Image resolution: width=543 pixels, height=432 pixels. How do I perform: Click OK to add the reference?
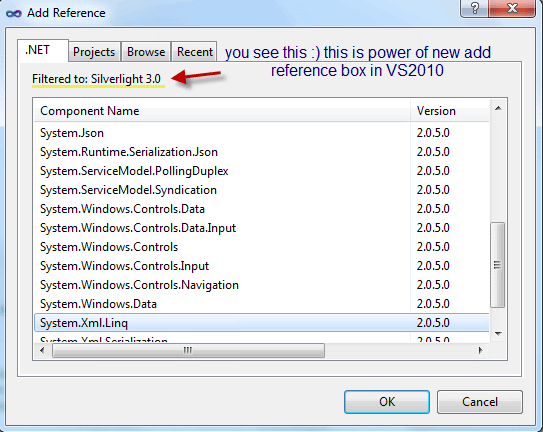[x=387, y=402]
